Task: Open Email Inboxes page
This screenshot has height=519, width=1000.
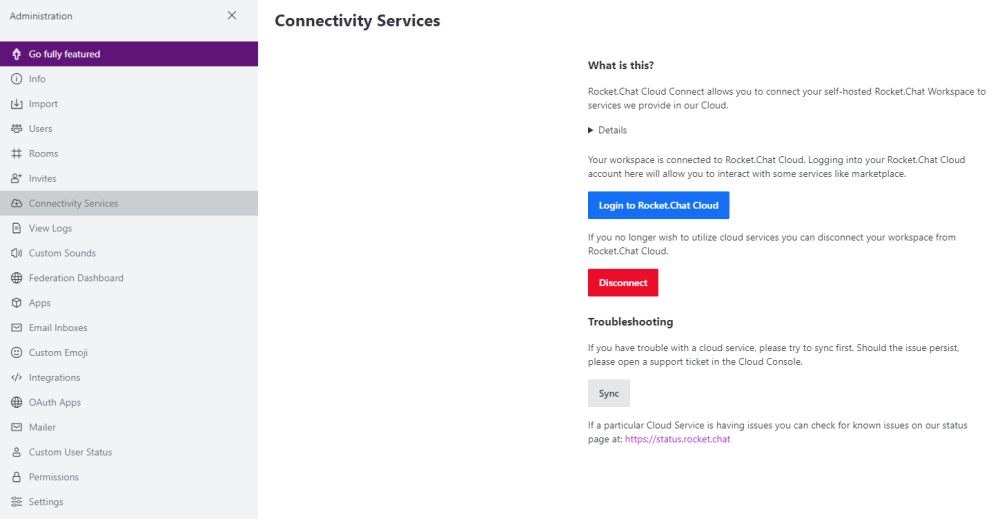Action: (129, 328)
